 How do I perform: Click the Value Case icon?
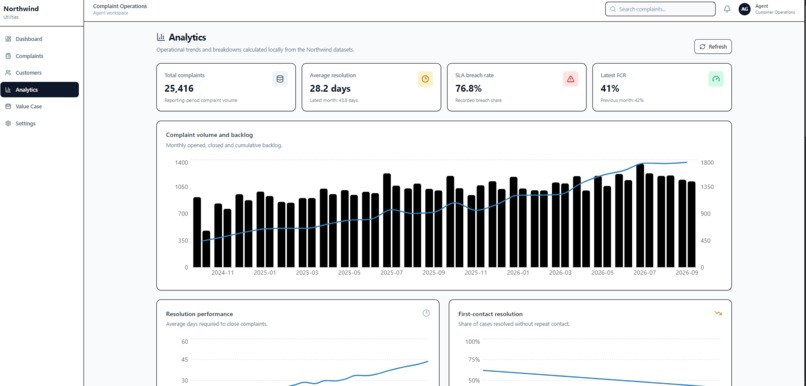coord(8,106)
